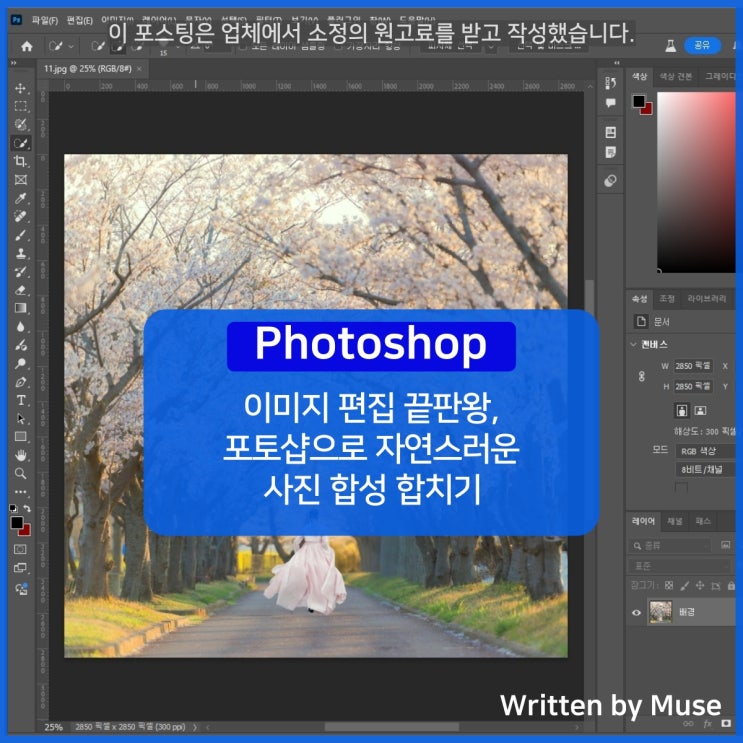Click background red swatch in Color panel
The height and width of the screenshot is (743, 743).
click(646, 109)
